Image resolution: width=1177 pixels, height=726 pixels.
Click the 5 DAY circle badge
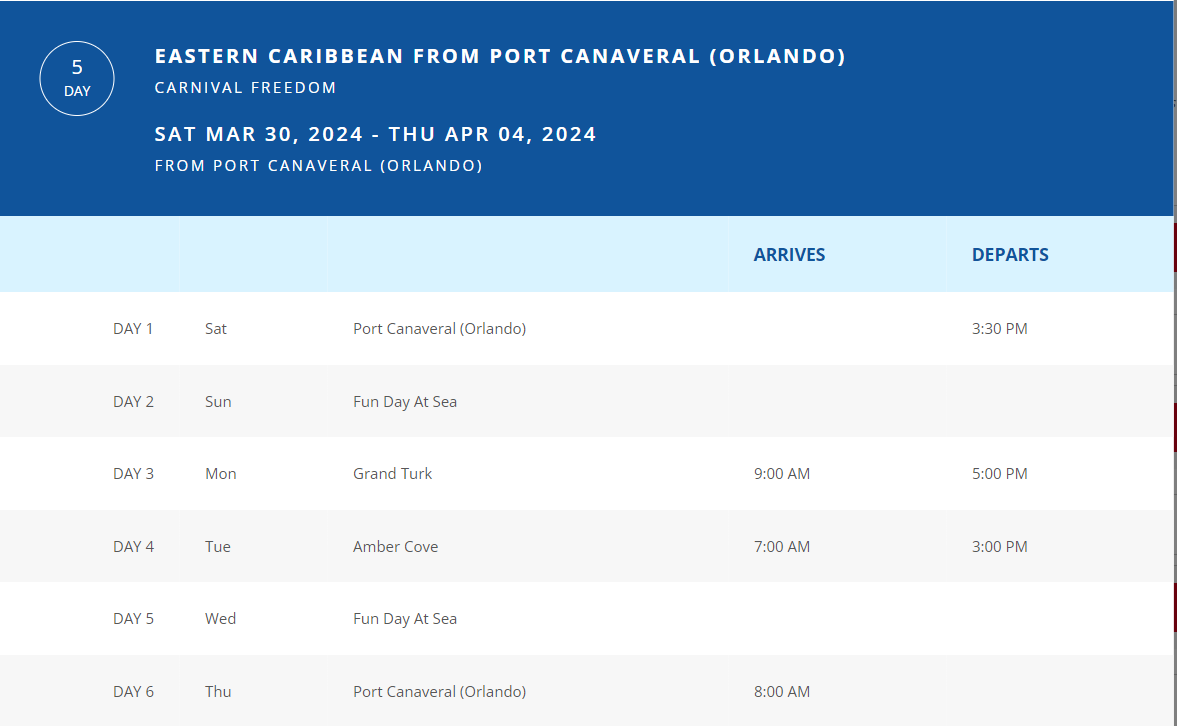tap(77, 79)
